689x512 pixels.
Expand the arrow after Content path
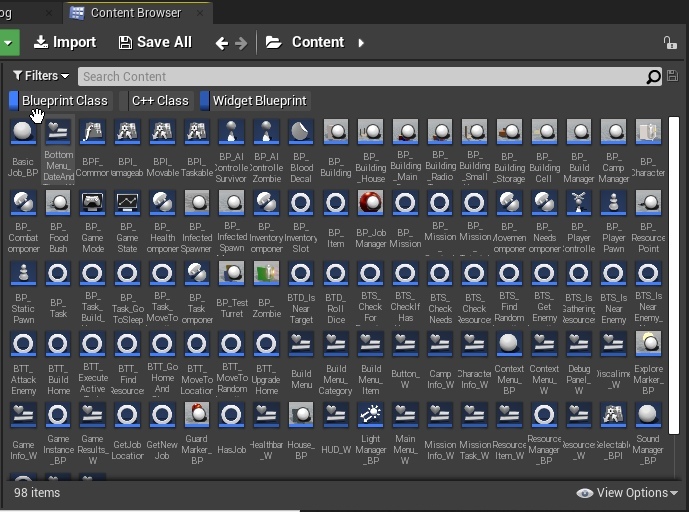coord(361,43)
